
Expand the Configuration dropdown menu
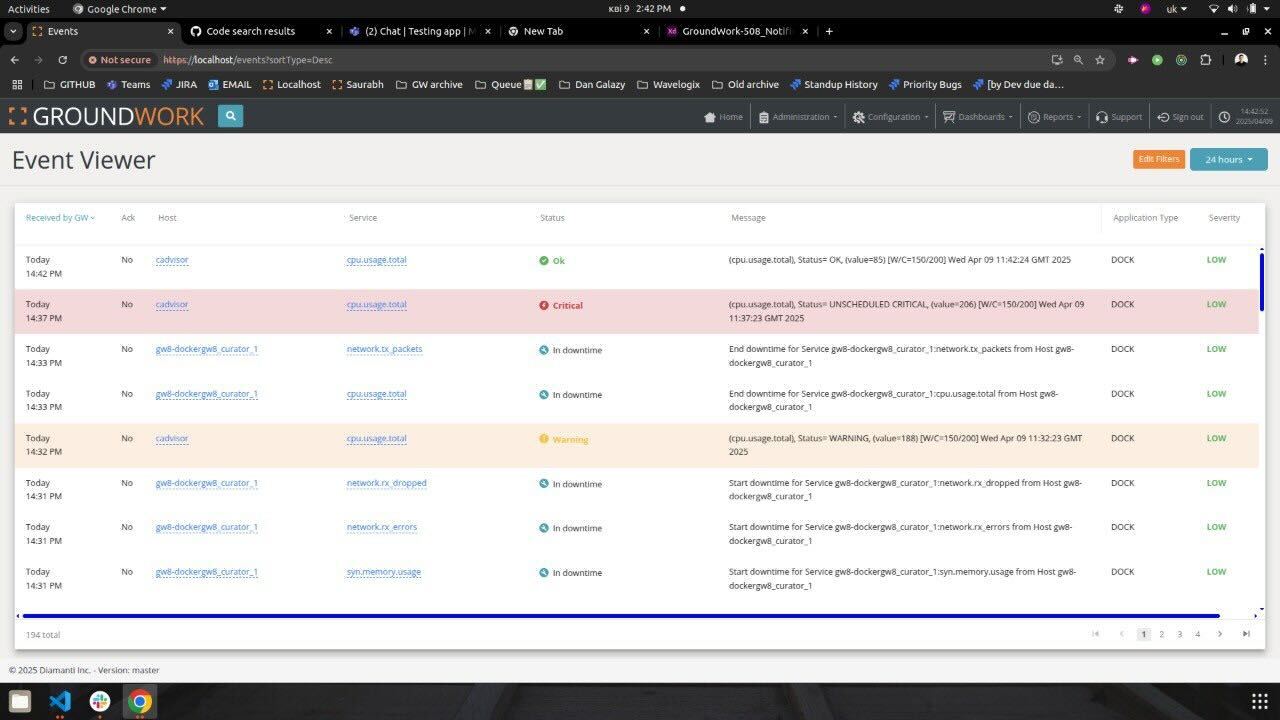(x=890, y=117)
